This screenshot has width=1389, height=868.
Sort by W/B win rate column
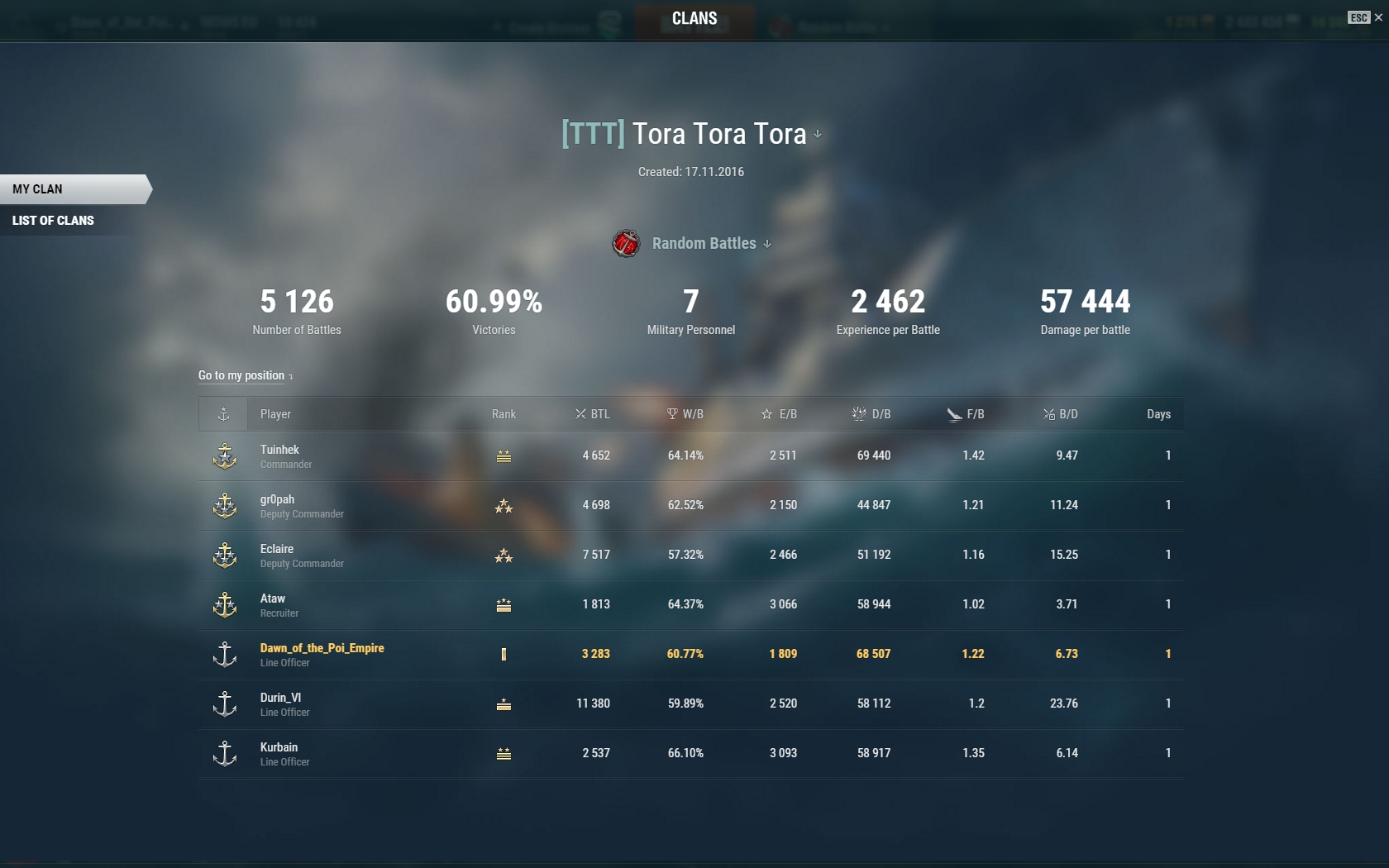click(x=685, y=414)
